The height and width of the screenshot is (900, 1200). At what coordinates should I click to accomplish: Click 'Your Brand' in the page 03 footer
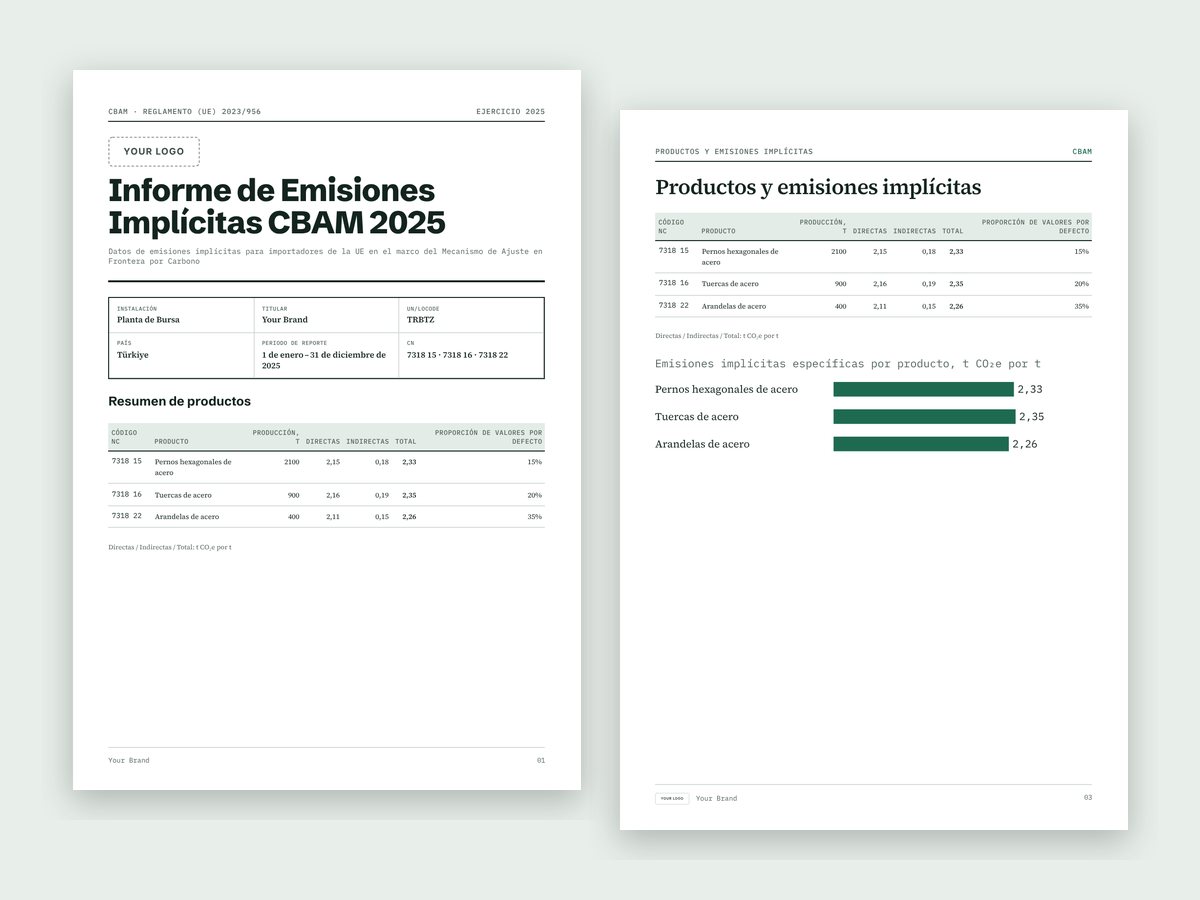(716, 799)
